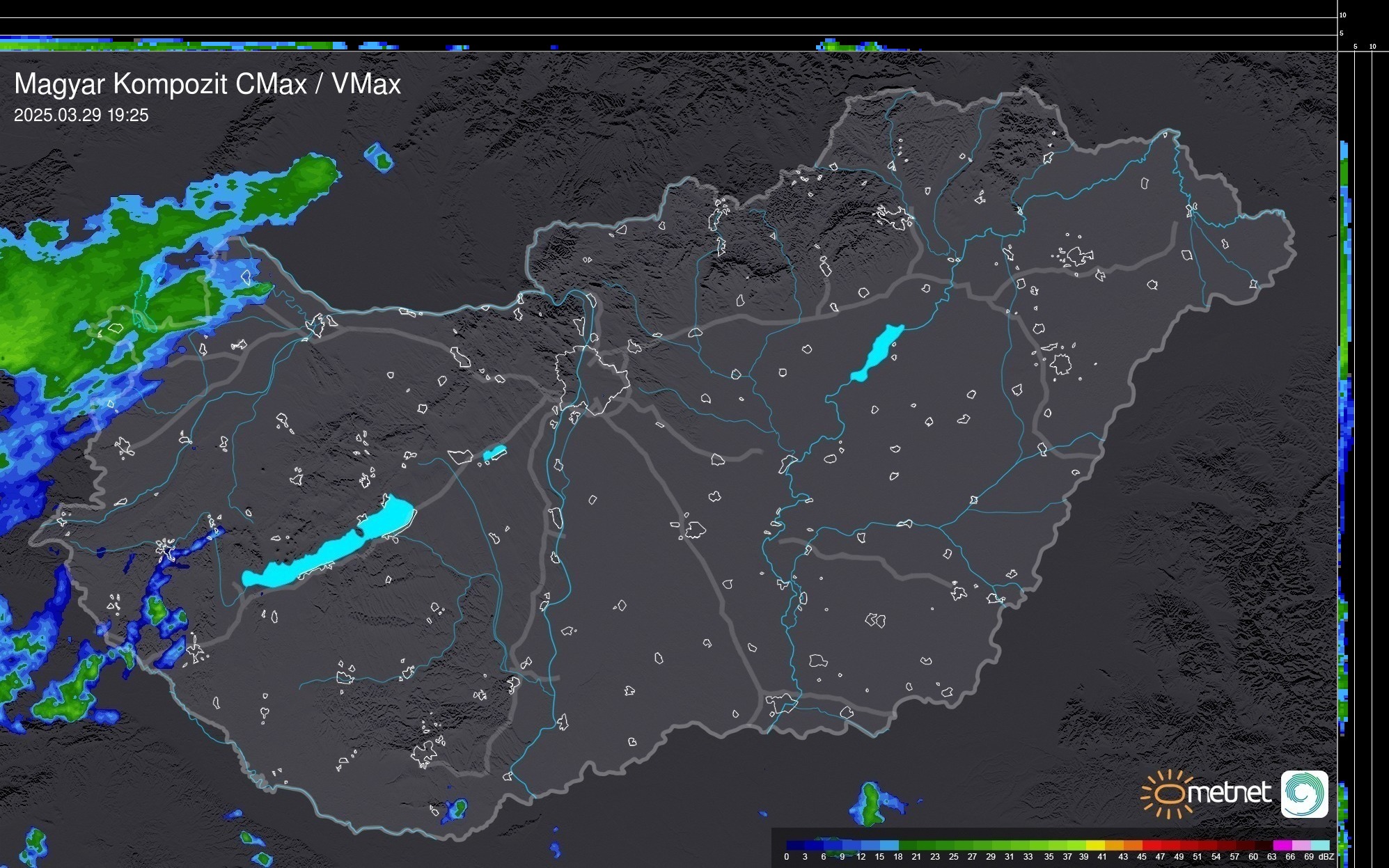Click the 2025.03.29 19:25 timestamp

(81, 116)
